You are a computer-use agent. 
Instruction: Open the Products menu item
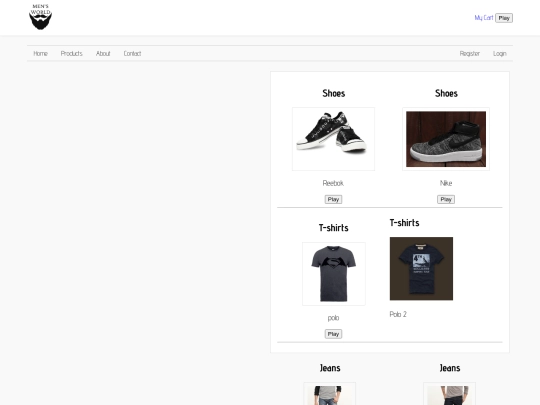point(72,53)
